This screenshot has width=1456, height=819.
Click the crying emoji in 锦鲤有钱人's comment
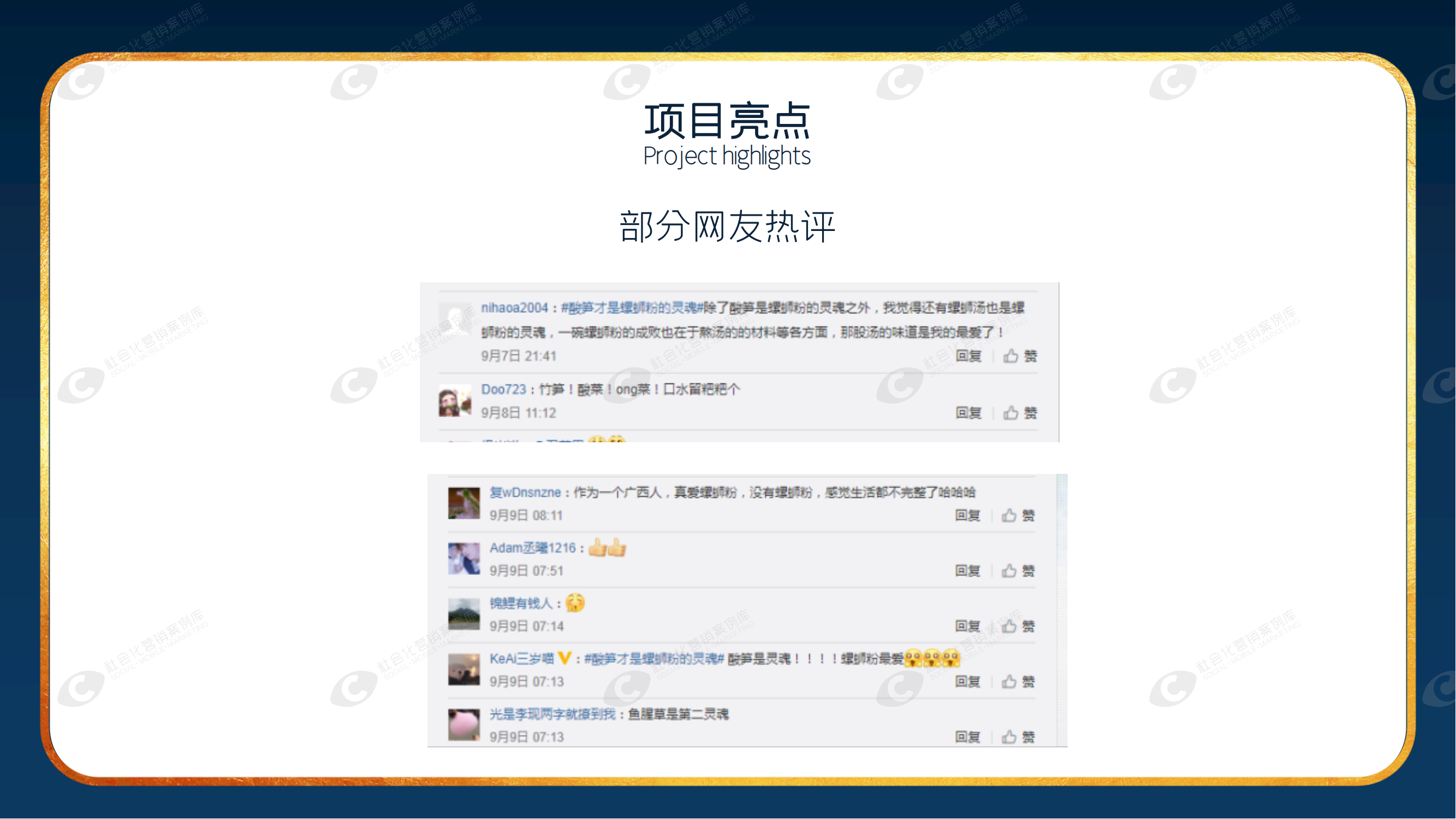coord(577,603)
